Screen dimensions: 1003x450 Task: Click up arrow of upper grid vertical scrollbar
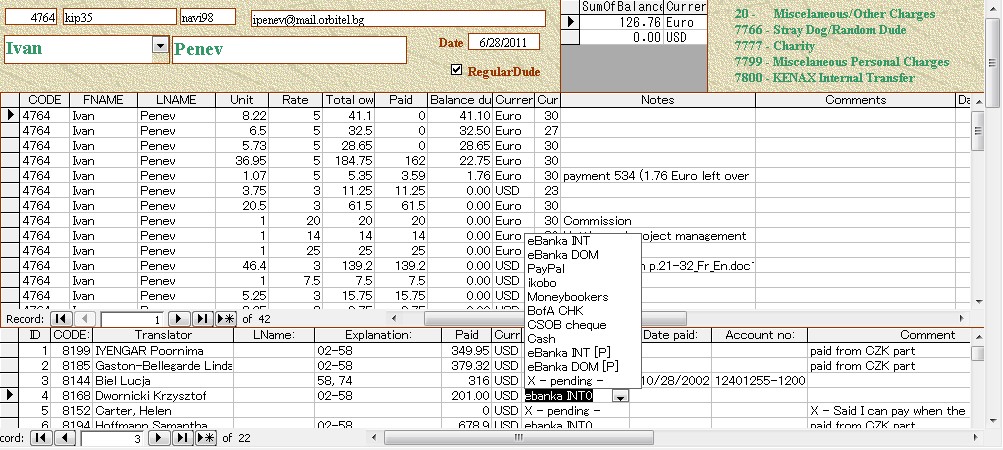pyautogui.click(x=977, y=100)
